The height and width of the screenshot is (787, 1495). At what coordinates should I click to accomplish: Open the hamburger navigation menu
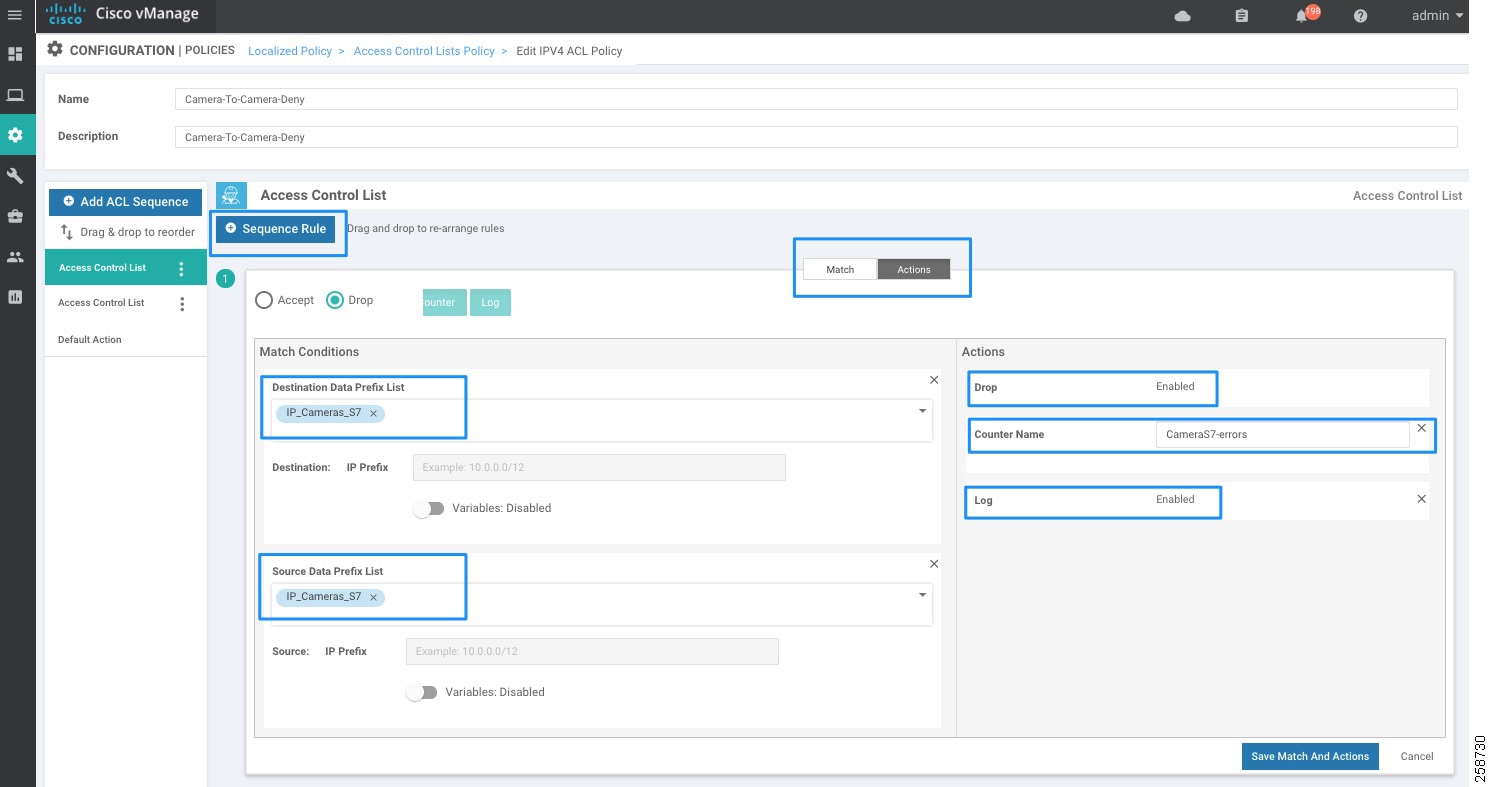point(15,15)
